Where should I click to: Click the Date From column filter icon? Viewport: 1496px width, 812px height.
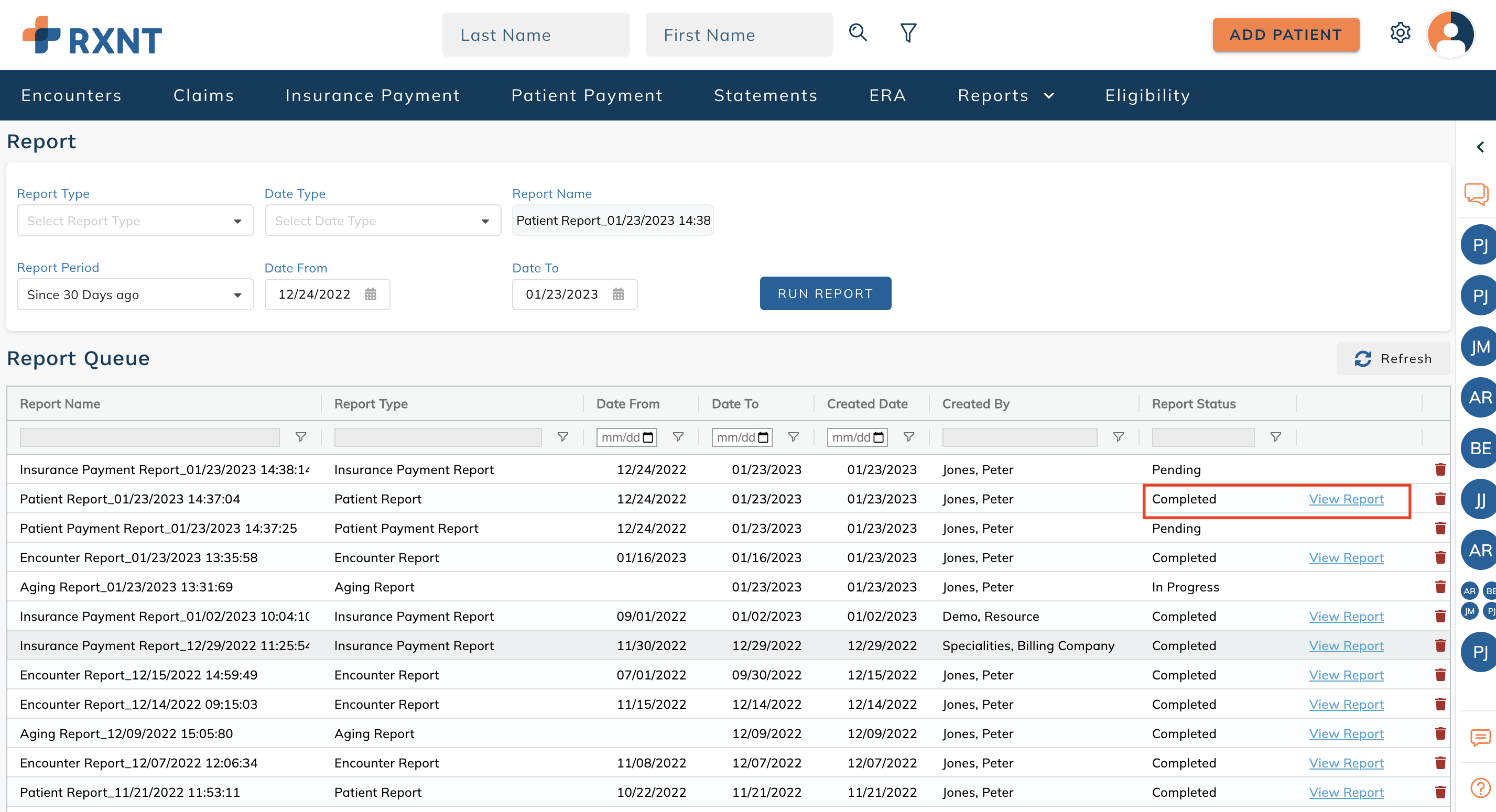(x=678, y=437)
